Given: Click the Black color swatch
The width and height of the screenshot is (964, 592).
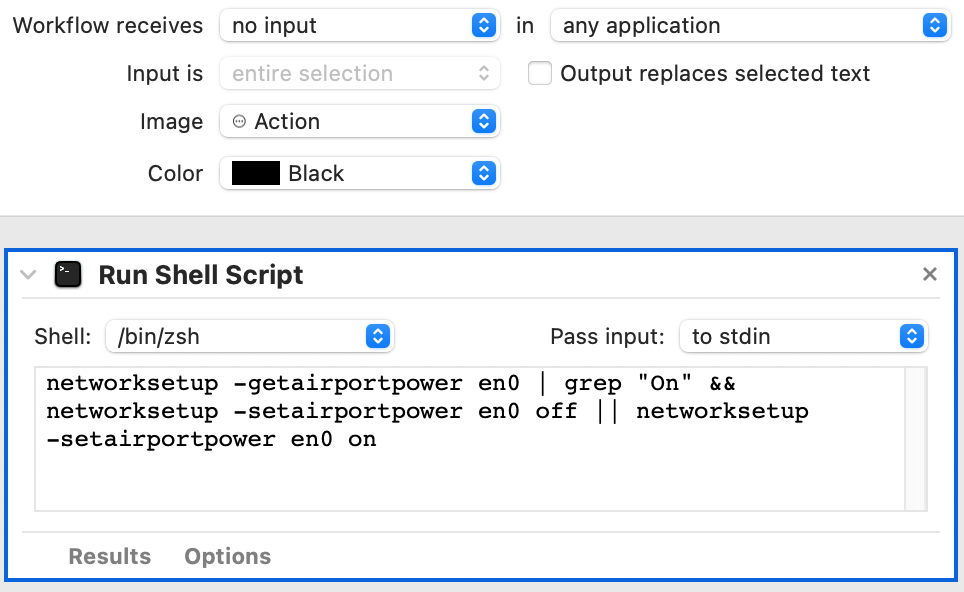Looking at the screenshot, I should (x=255, y=173).
